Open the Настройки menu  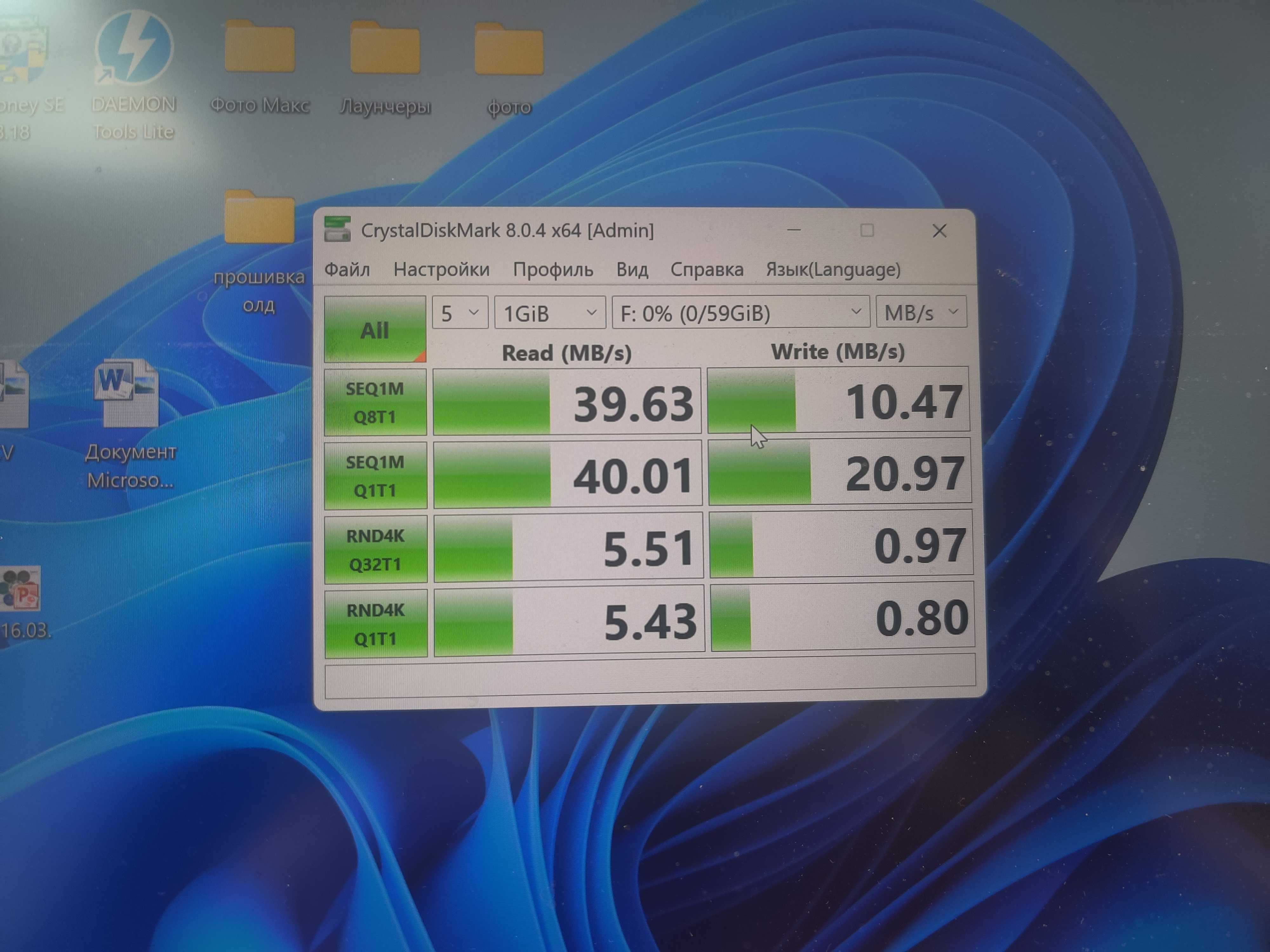pyautogui.click(x=441, y=269)
